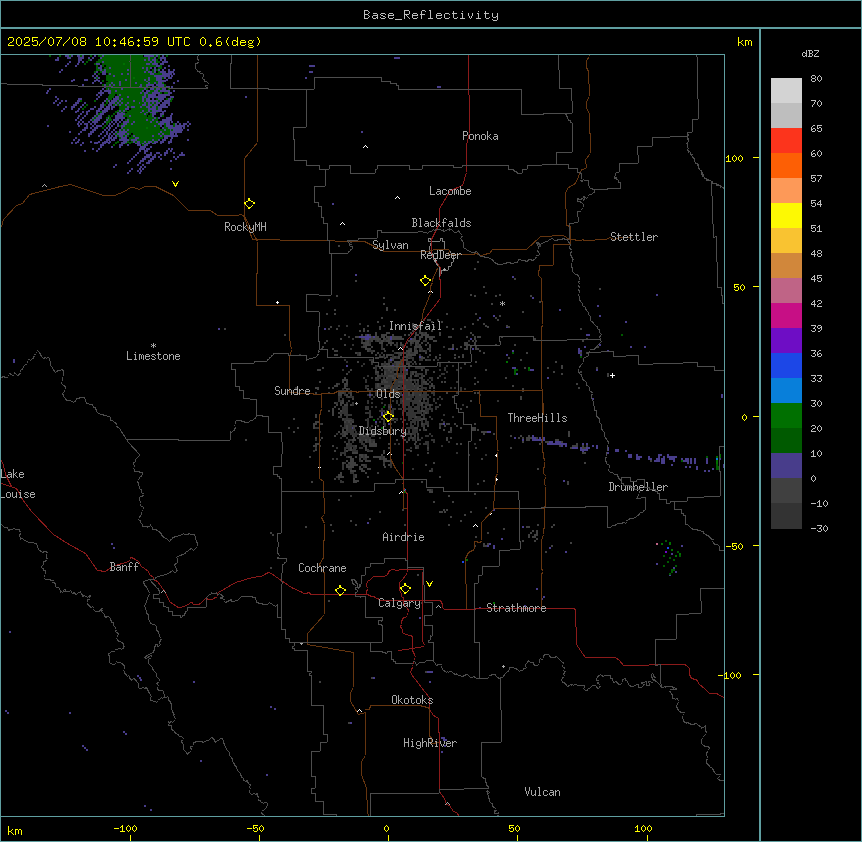Select the slate-purple 0-10 dBZ legend swatch
The image size is (862, 842).
[786, 466]
